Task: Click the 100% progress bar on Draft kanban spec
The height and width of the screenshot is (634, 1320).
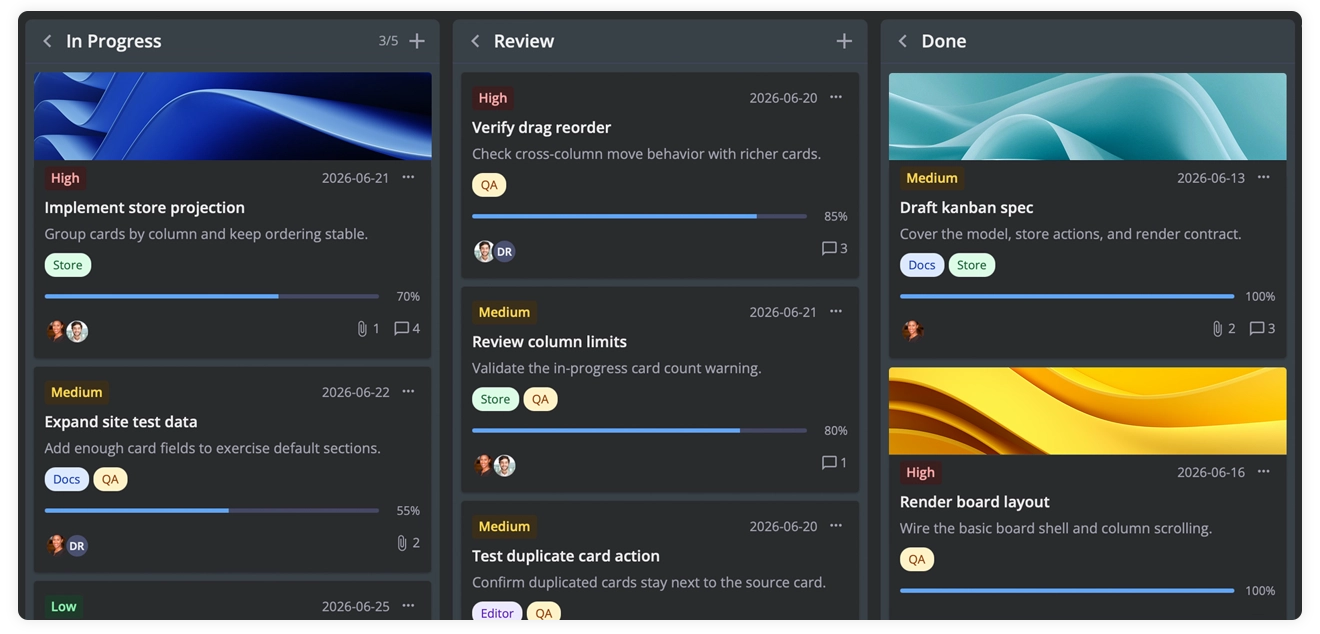Action: point(1067,296)
